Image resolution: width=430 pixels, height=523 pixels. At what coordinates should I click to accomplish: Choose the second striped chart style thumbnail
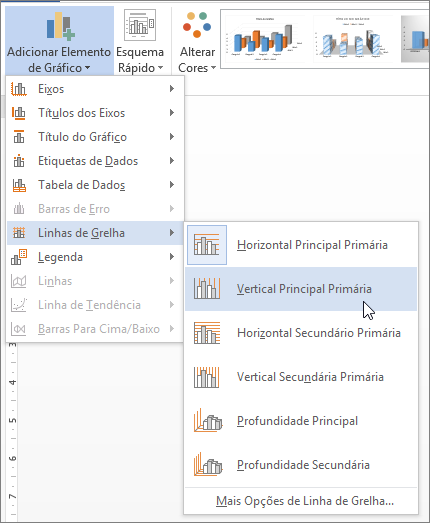353,39
